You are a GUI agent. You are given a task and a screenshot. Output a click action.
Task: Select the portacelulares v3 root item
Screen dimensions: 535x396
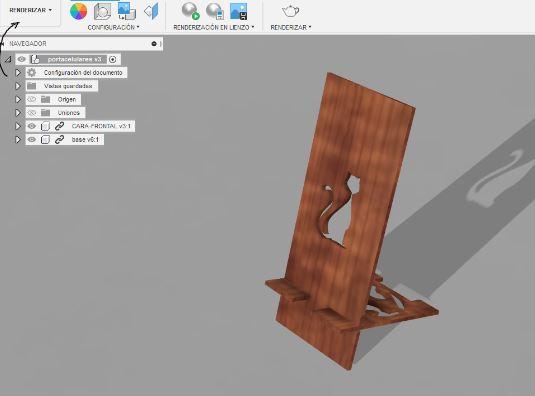[x=74, y=59]
